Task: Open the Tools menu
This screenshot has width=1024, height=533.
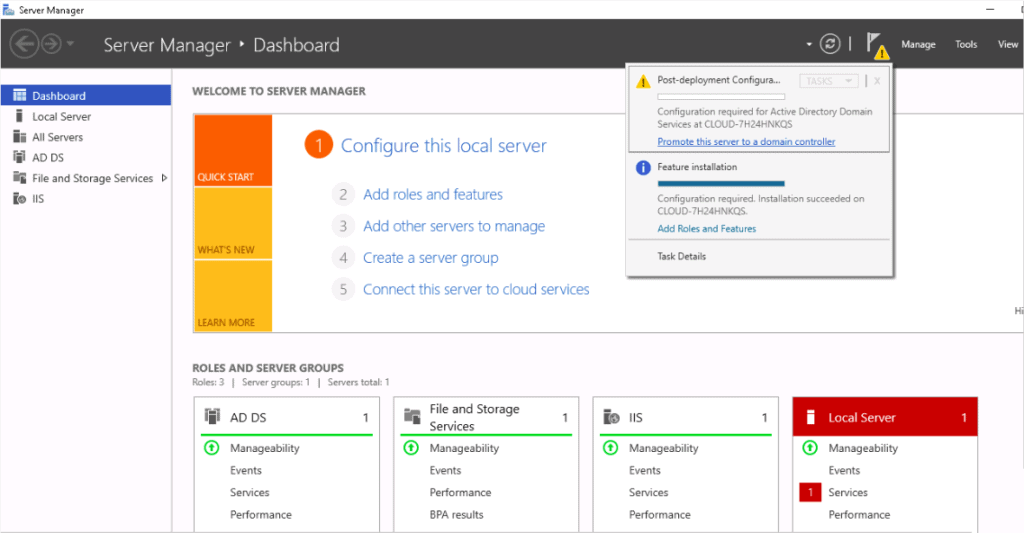Action: tap(966, 44)
